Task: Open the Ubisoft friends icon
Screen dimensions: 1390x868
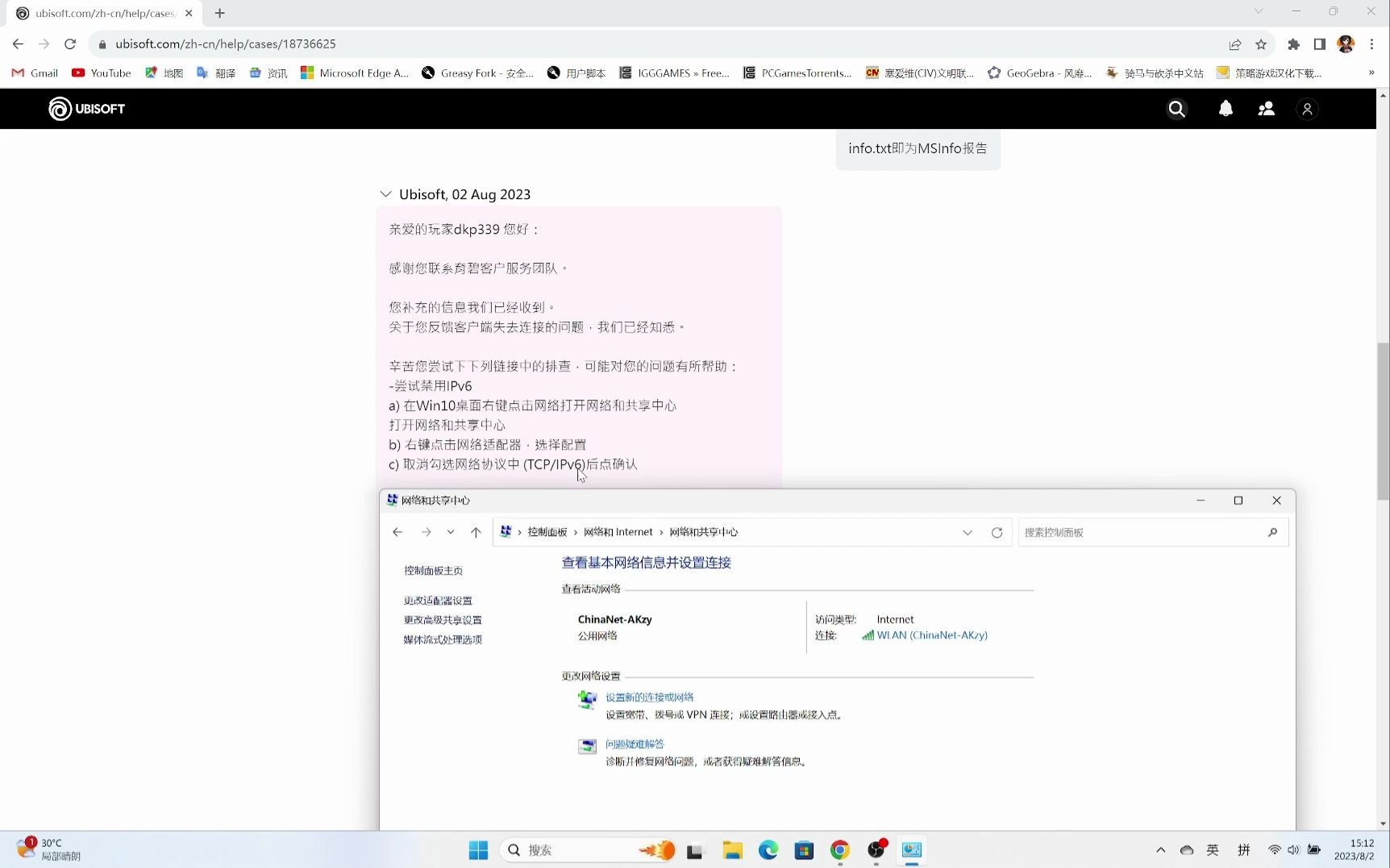Action: [x=1267, y=109]
